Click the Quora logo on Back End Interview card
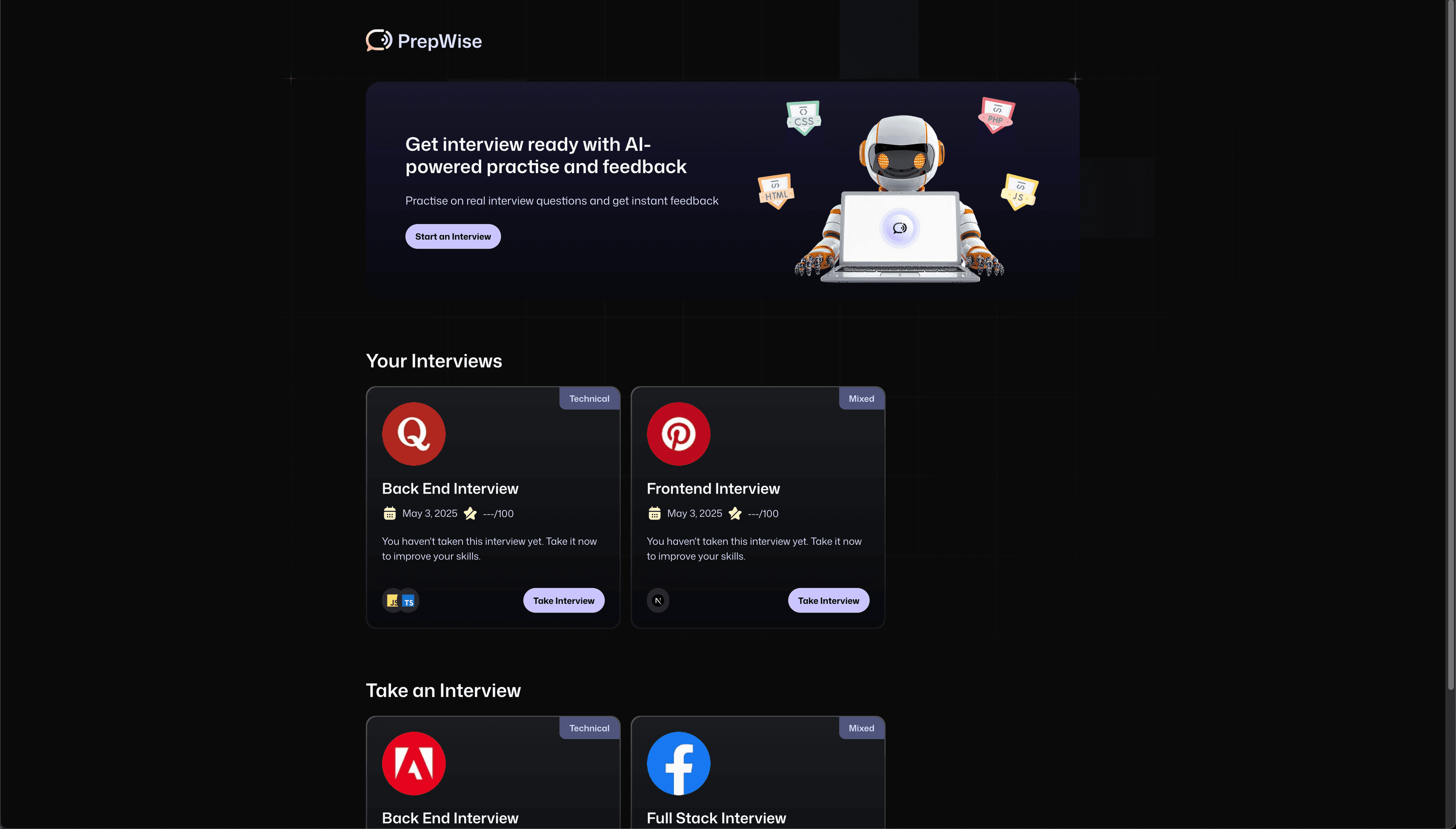The width and height of the screenshot is (1456, 829). [x=413, y=434]
